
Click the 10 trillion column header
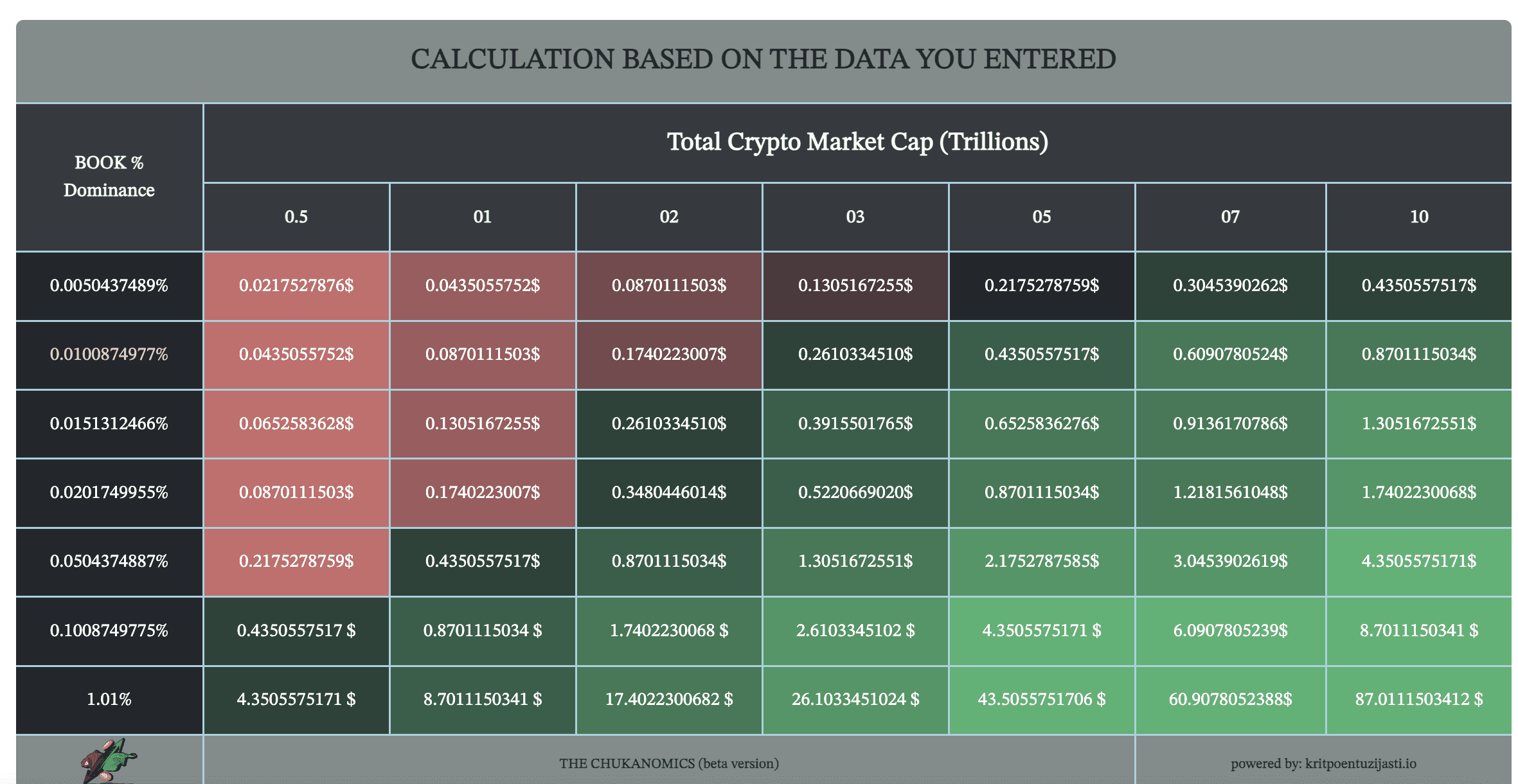tap(1419, 217)
